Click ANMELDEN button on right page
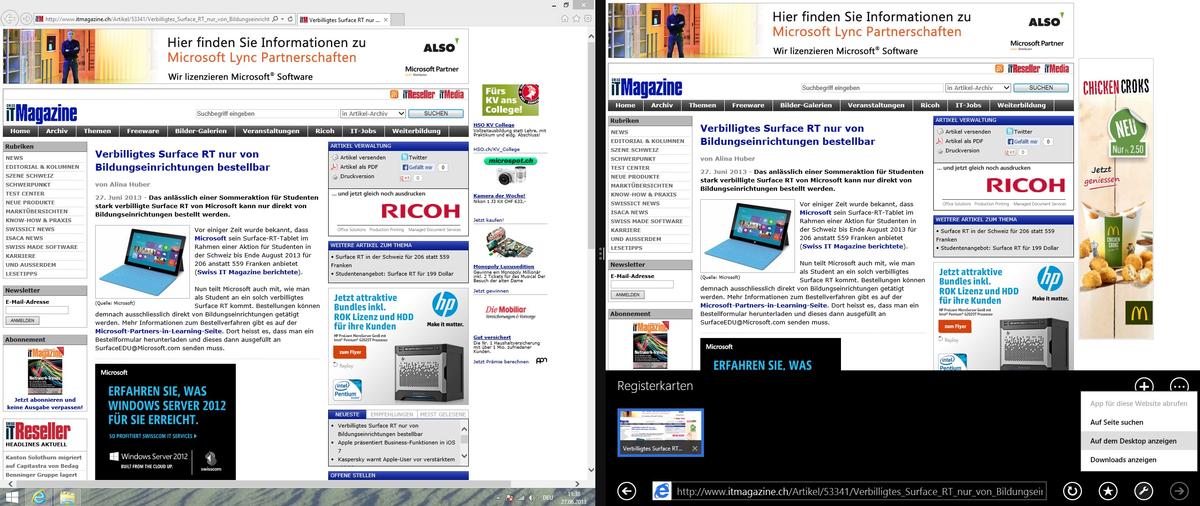Screen dimensions: 1200x506 (628, 295)
